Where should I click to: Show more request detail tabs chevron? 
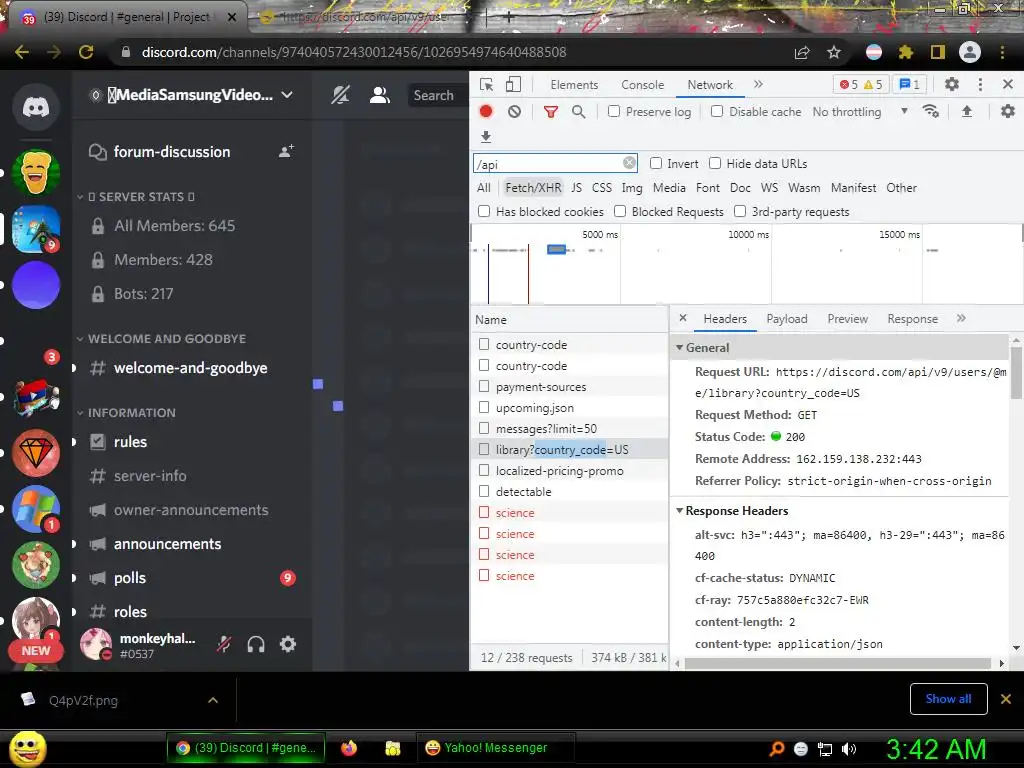[x=961, y=319]
